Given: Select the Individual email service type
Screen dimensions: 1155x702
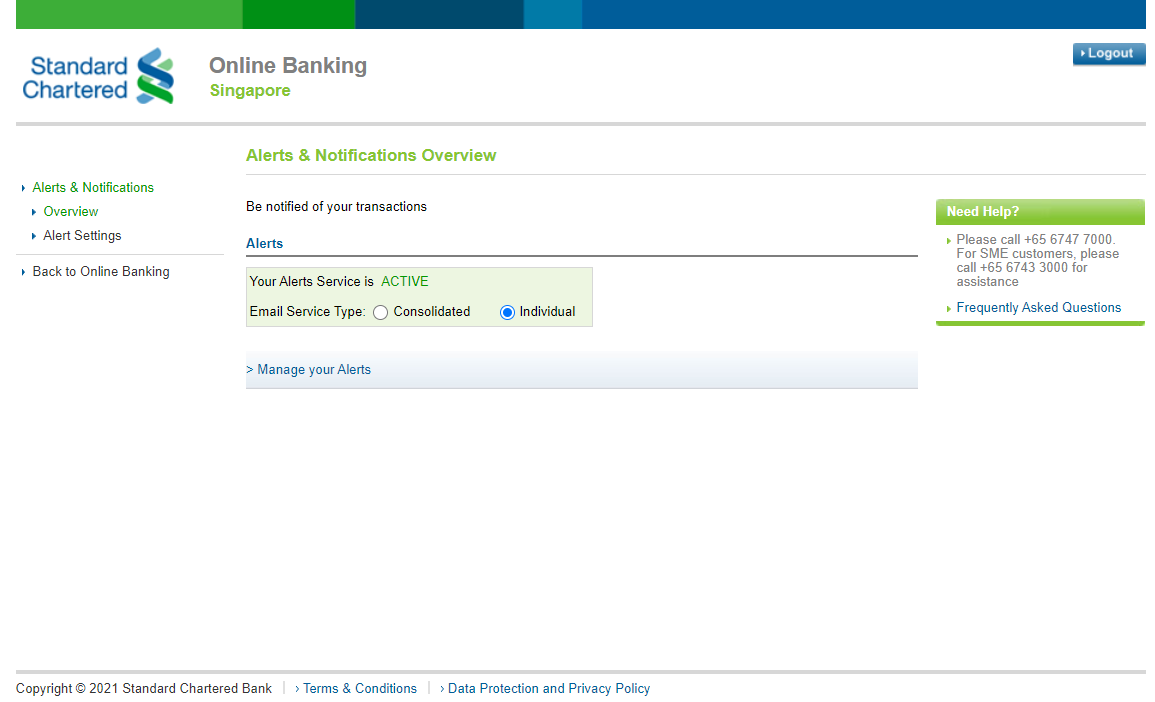Looking at the screenshot, I should (507, 312).
